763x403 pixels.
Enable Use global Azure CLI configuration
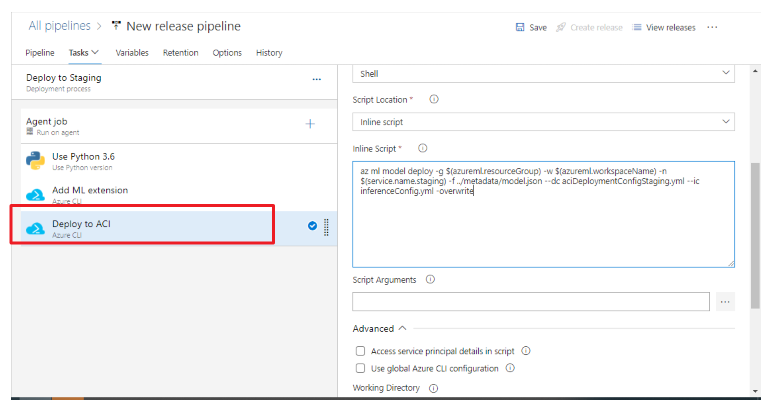[x=360, y=368]
